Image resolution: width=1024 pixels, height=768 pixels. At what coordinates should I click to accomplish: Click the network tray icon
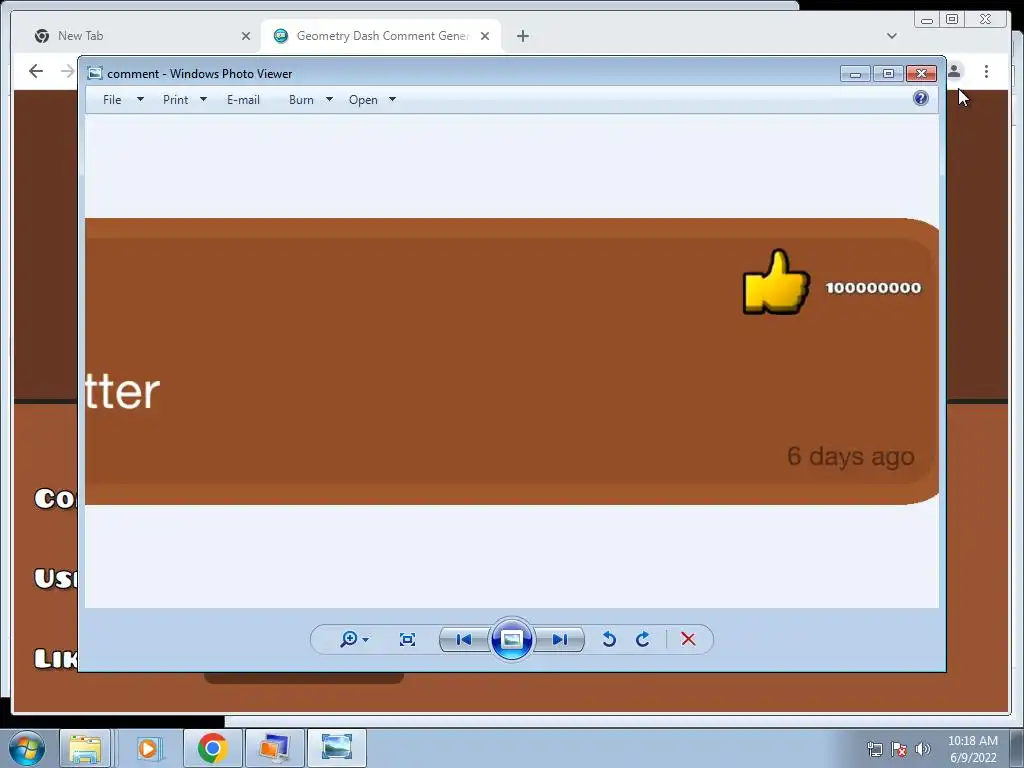874,749
